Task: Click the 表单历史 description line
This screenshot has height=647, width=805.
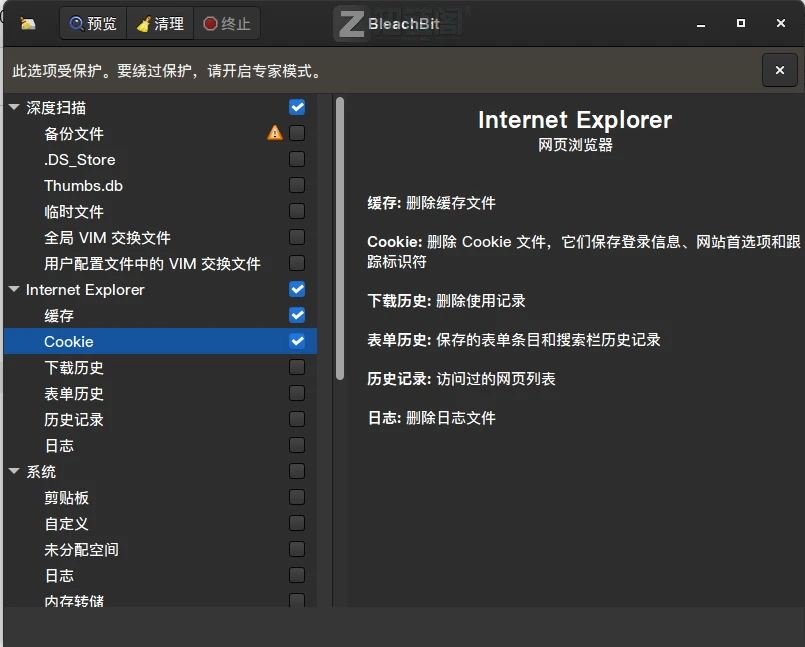Action: tap(513, 339)
